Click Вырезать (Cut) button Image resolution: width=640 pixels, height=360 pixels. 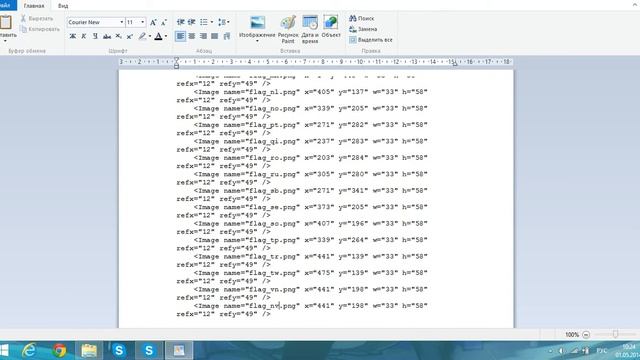pyautogui.click(x=37, y=18)
